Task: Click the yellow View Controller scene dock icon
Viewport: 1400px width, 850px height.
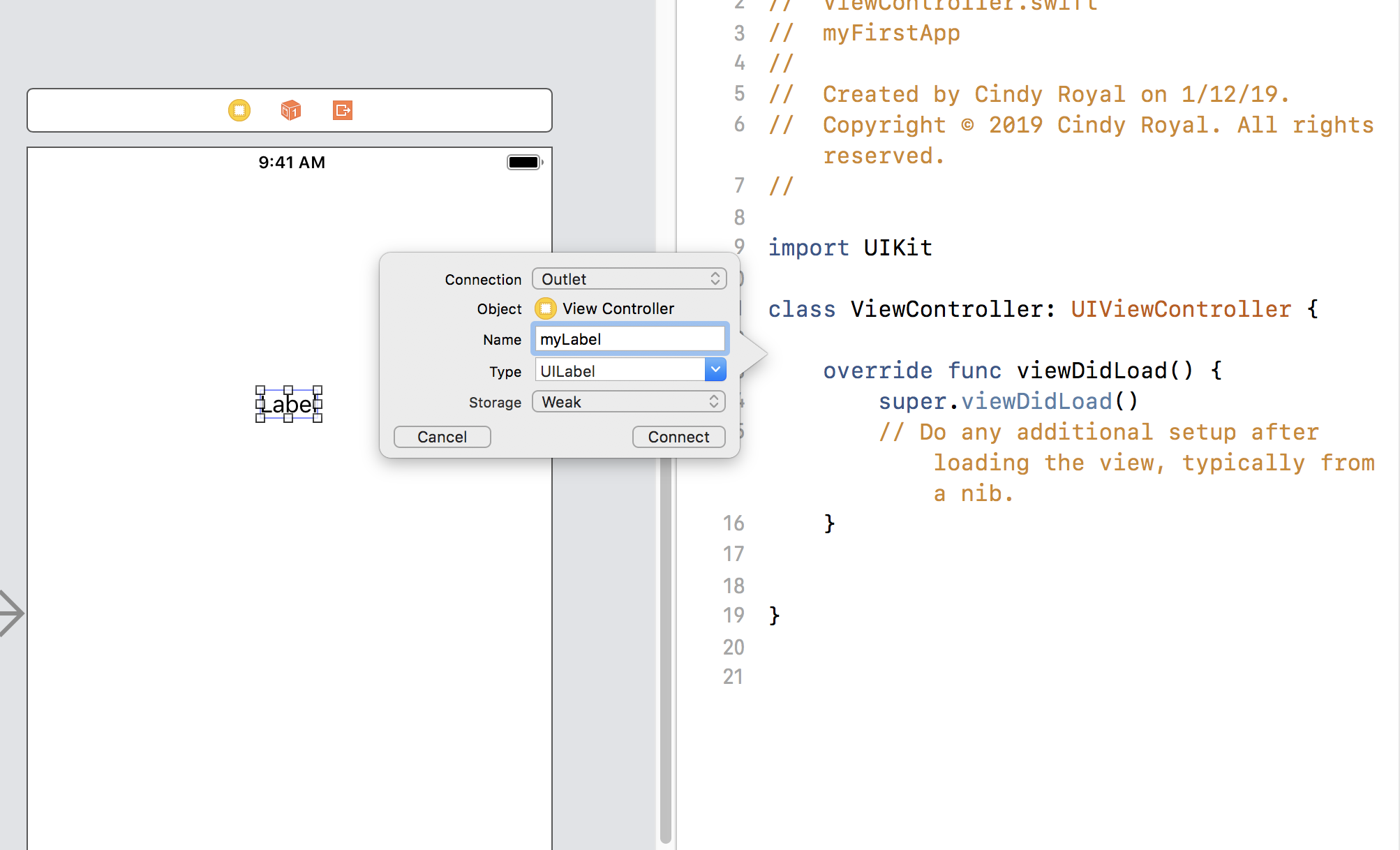Action: [x=239, y=110]
